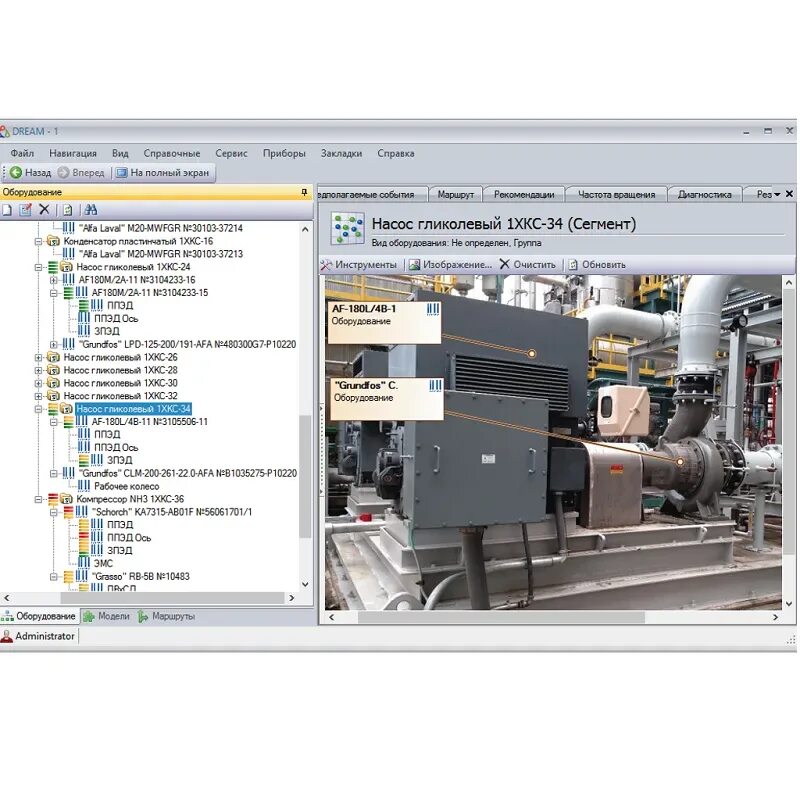800x800 pixels.
Task: Click the binoculars search icon
Action: click(91, 210)
